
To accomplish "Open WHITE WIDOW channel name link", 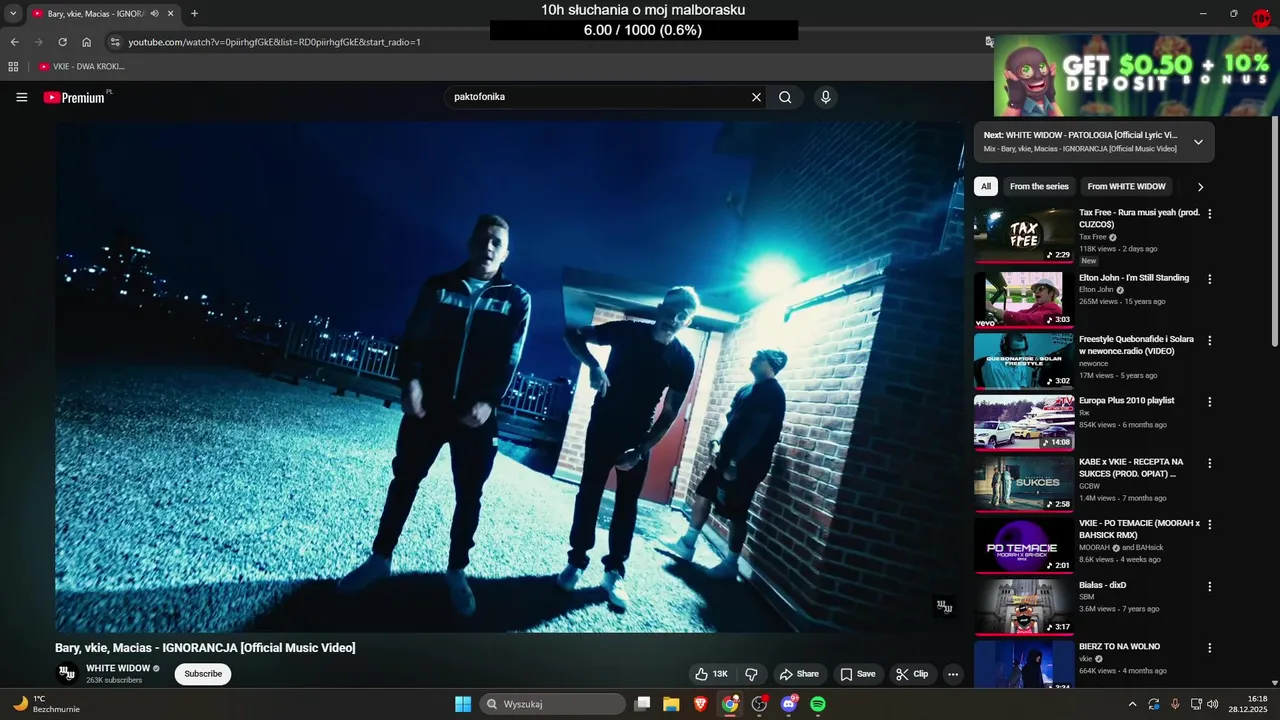I will 118,668.
